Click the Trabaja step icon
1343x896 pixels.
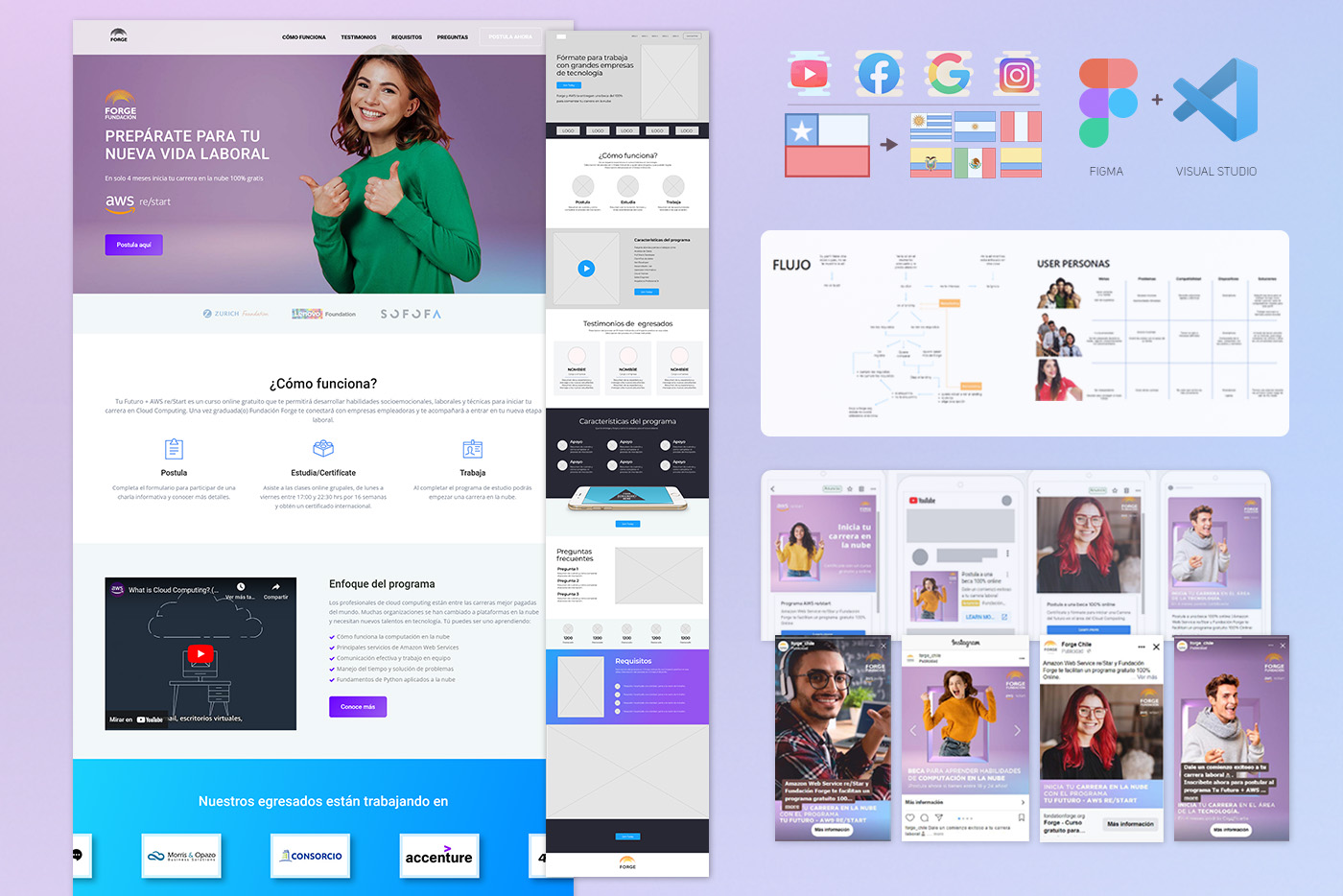pos(472,449)
